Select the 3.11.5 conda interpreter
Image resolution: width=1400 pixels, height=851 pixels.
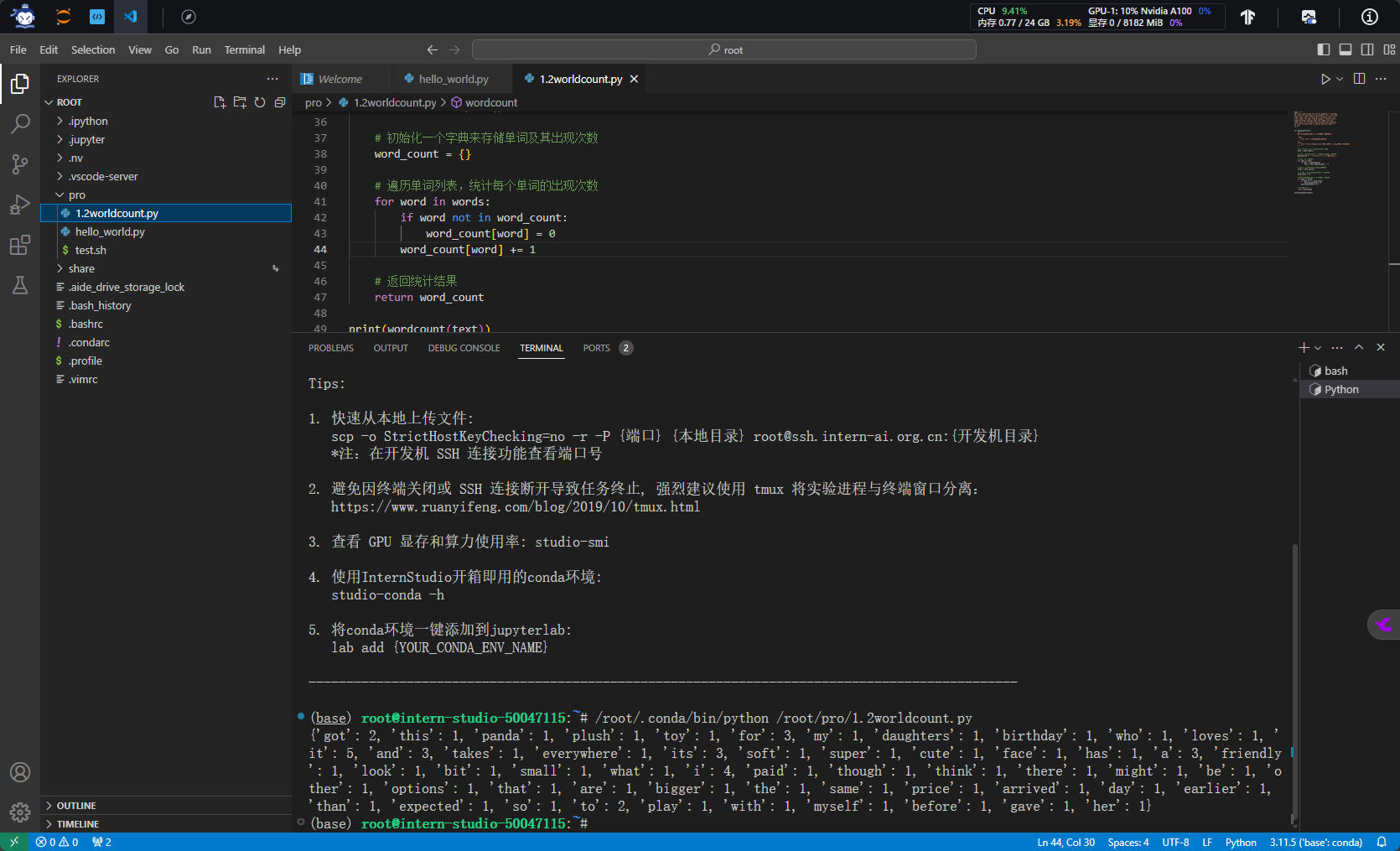point(1316,843)
